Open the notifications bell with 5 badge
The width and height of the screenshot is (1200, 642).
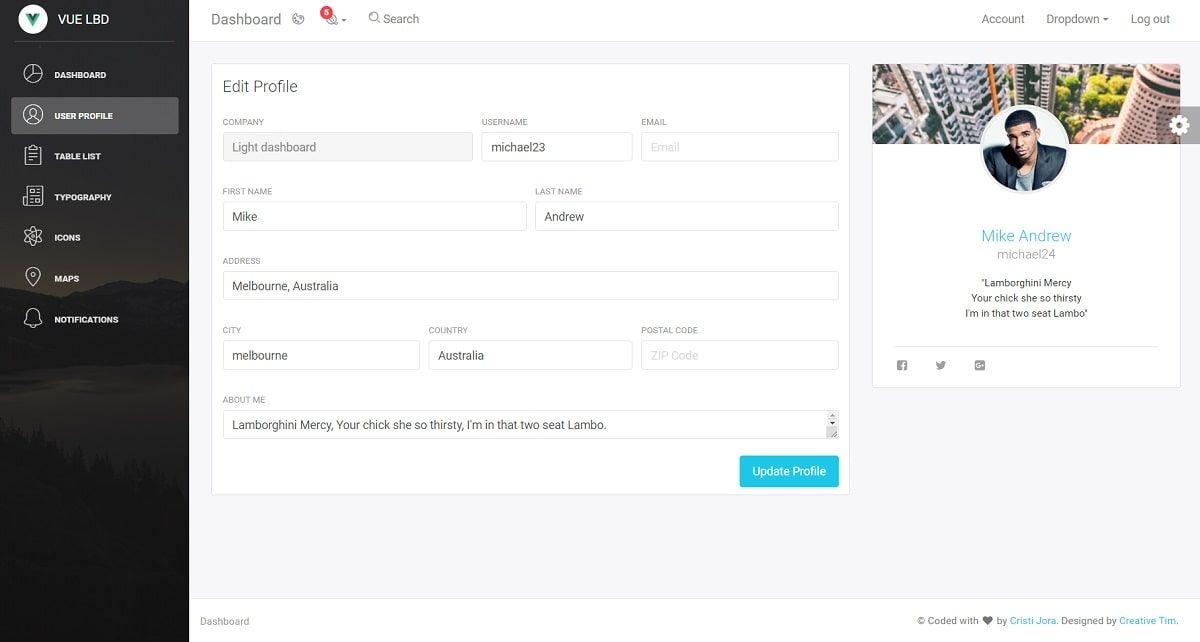pyautogui.click(x=330, y=19)
